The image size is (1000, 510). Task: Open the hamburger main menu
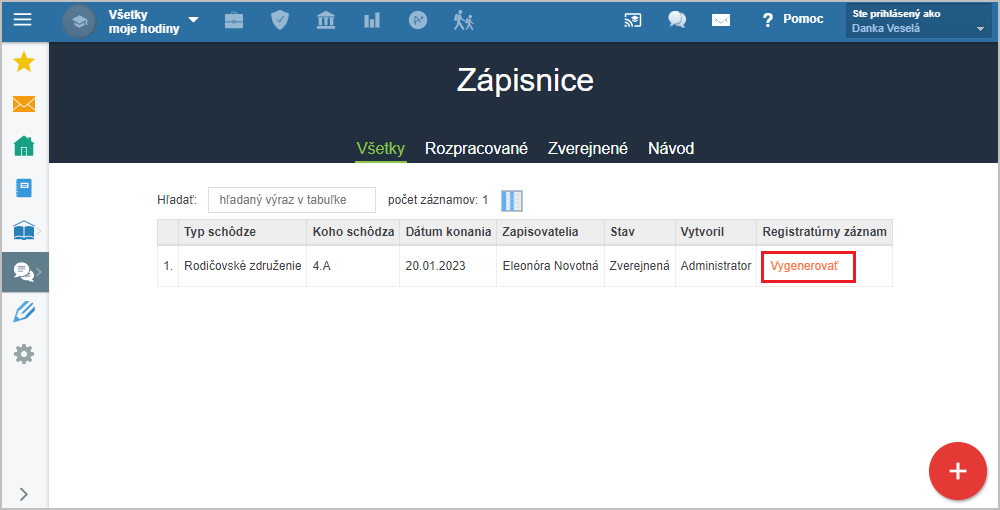(22, 20)
